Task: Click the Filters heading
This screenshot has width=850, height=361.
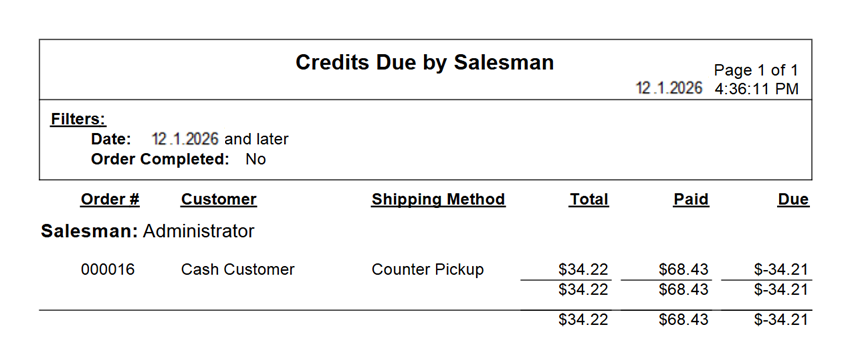Action: [x=79, y=119]
